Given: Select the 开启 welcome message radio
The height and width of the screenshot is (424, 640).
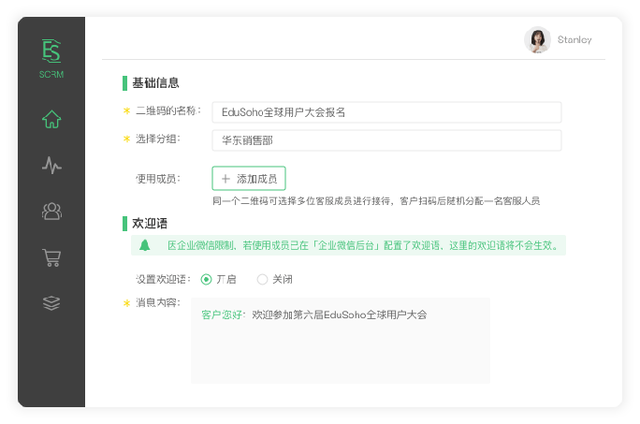Looking at the screenshot, I should tap(206, 279).
